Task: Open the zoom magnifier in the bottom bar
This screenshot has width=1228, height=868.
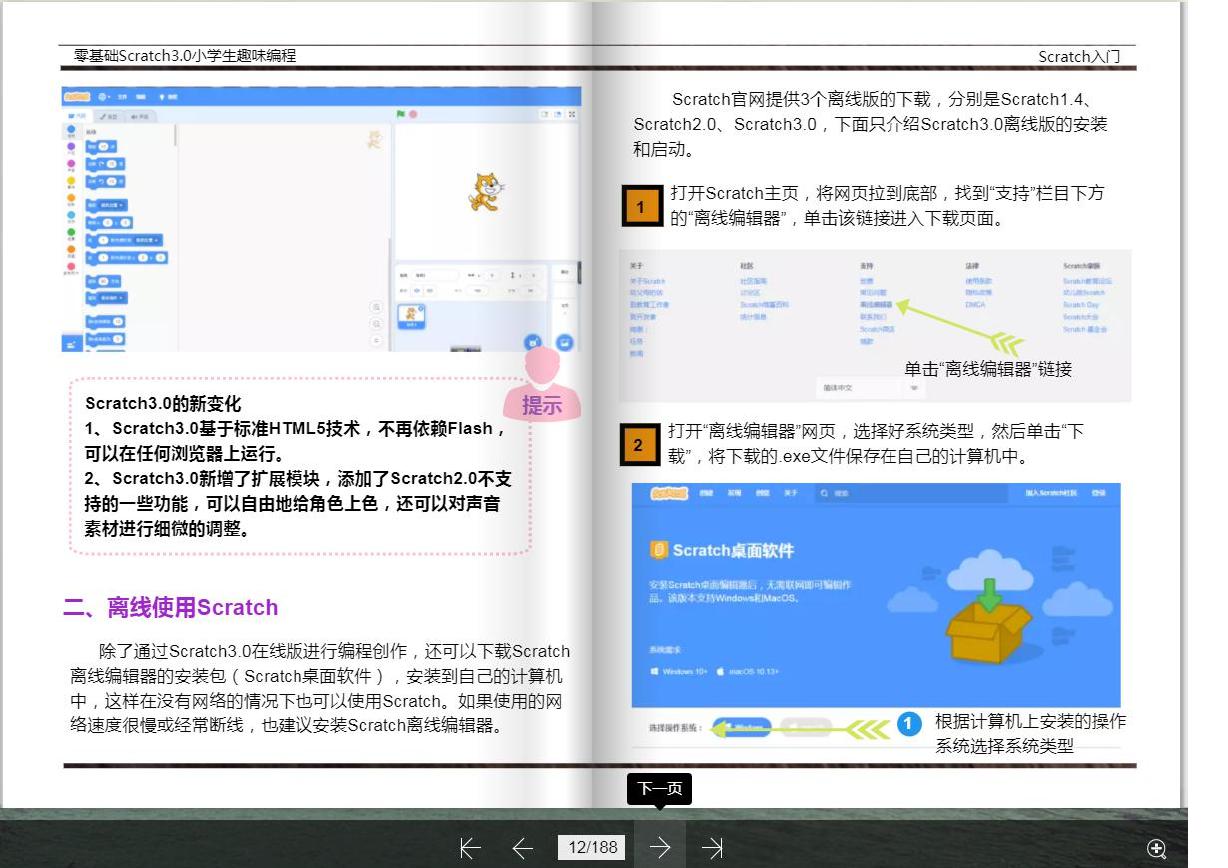Action: (1157, 849)
